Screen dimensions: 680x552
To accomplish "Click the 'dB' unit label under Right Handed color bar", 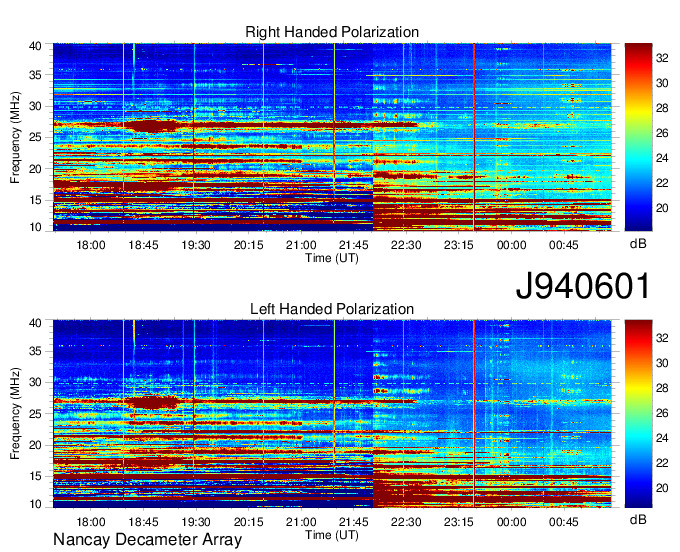I will point(638,244).
